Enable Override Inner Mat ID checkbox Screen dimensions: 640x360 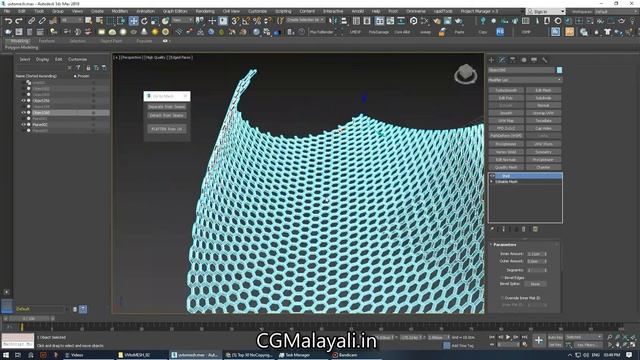pos(502,298)
